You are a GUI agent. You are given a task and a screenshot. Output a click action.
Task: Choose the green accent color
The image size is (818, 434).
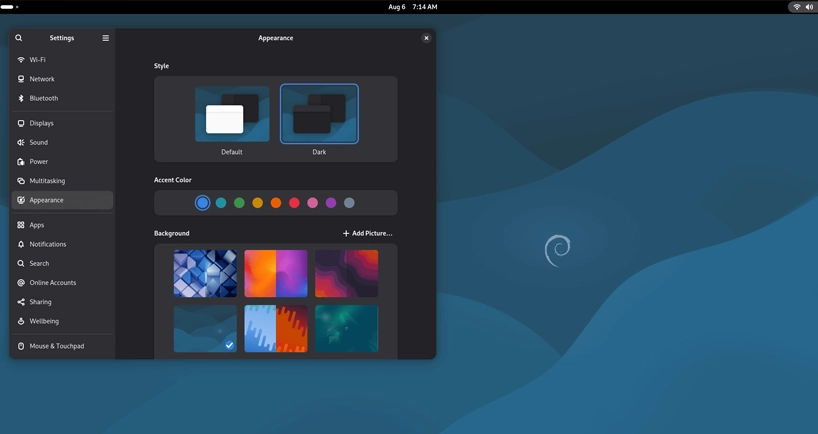tap(239, 203)
